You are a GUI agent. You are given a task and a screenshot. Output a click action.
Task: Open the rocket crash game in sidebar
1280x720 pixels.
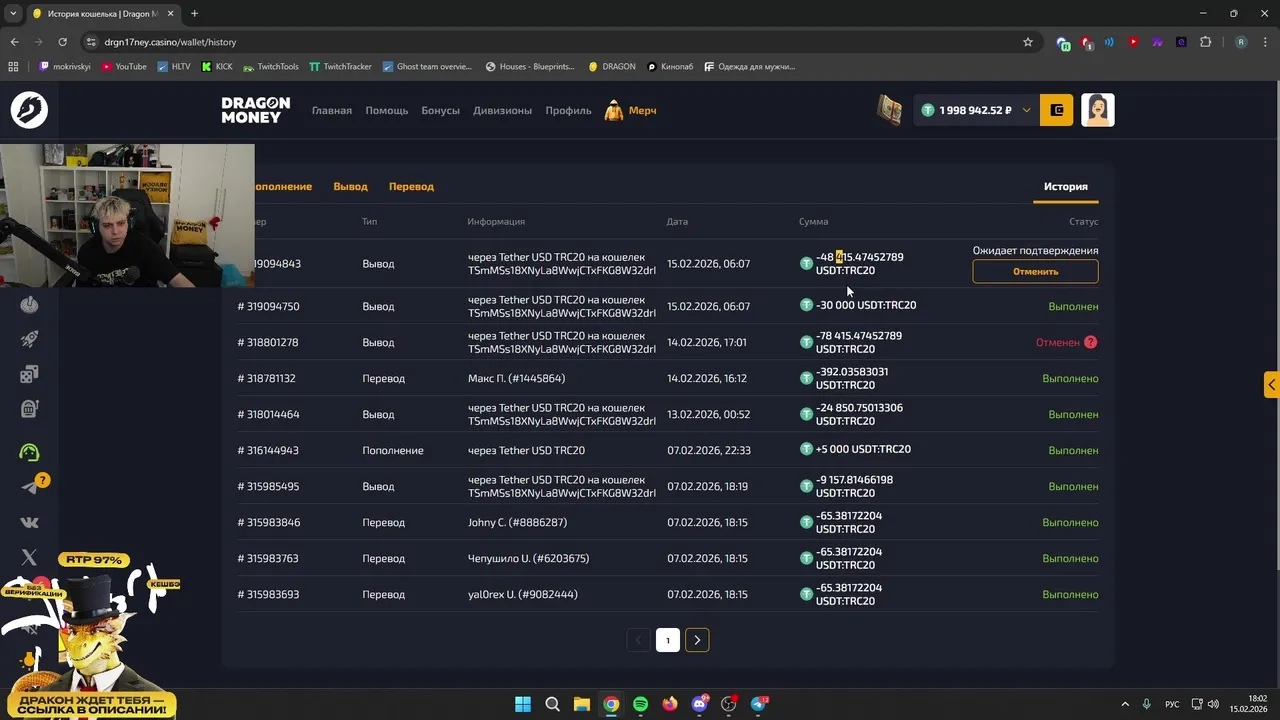29,340
